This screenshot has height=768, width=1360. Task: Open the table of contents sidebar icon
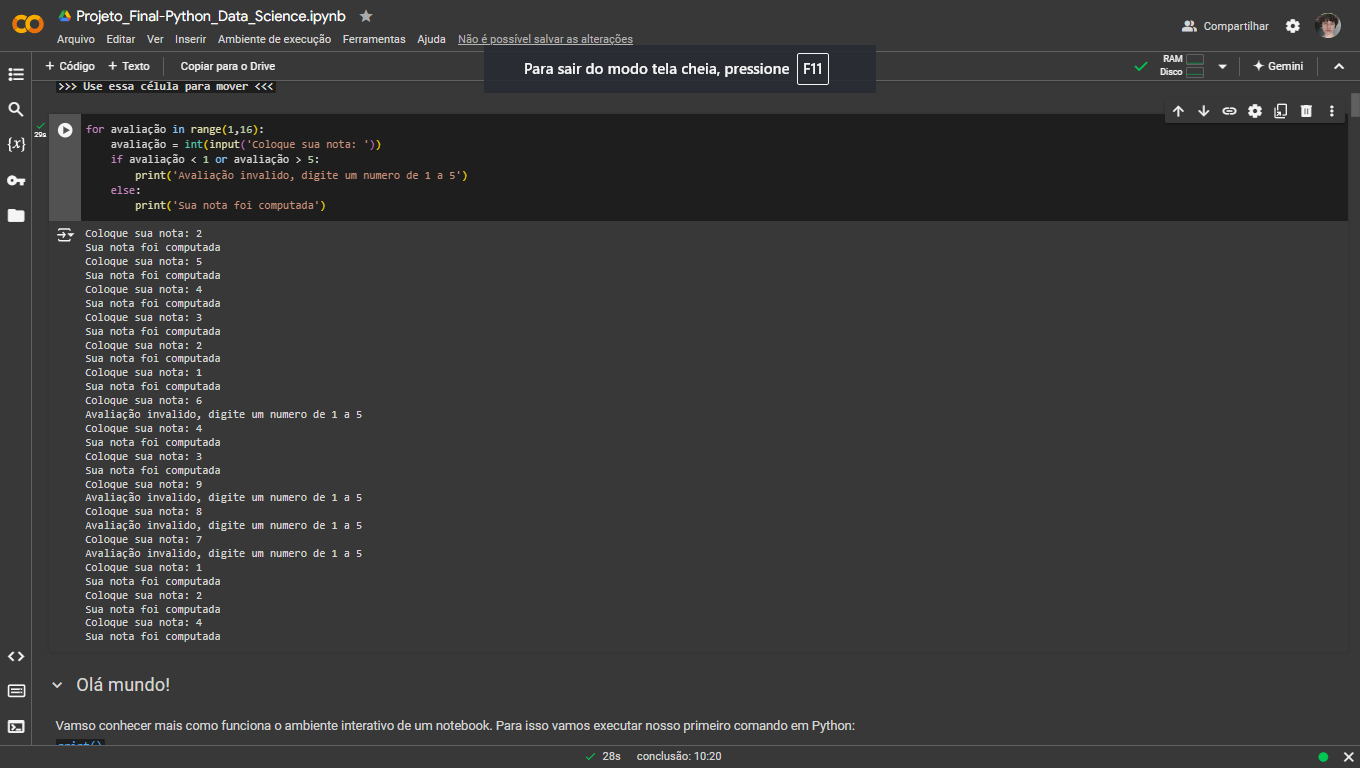[16, 74]
